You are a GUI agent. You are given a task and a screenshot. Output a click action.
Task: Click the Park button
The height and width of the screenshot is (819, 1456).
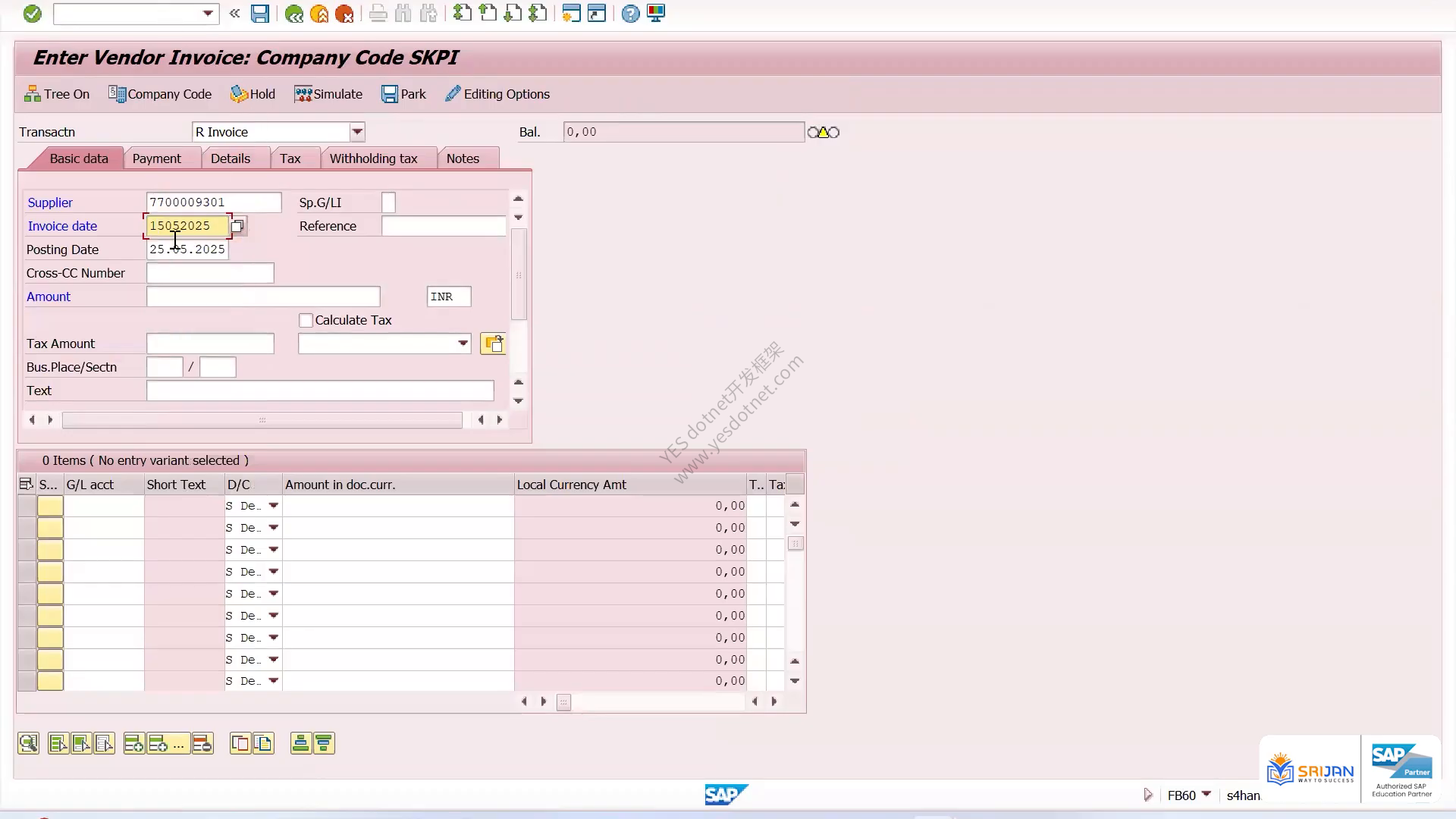(403, 94)
